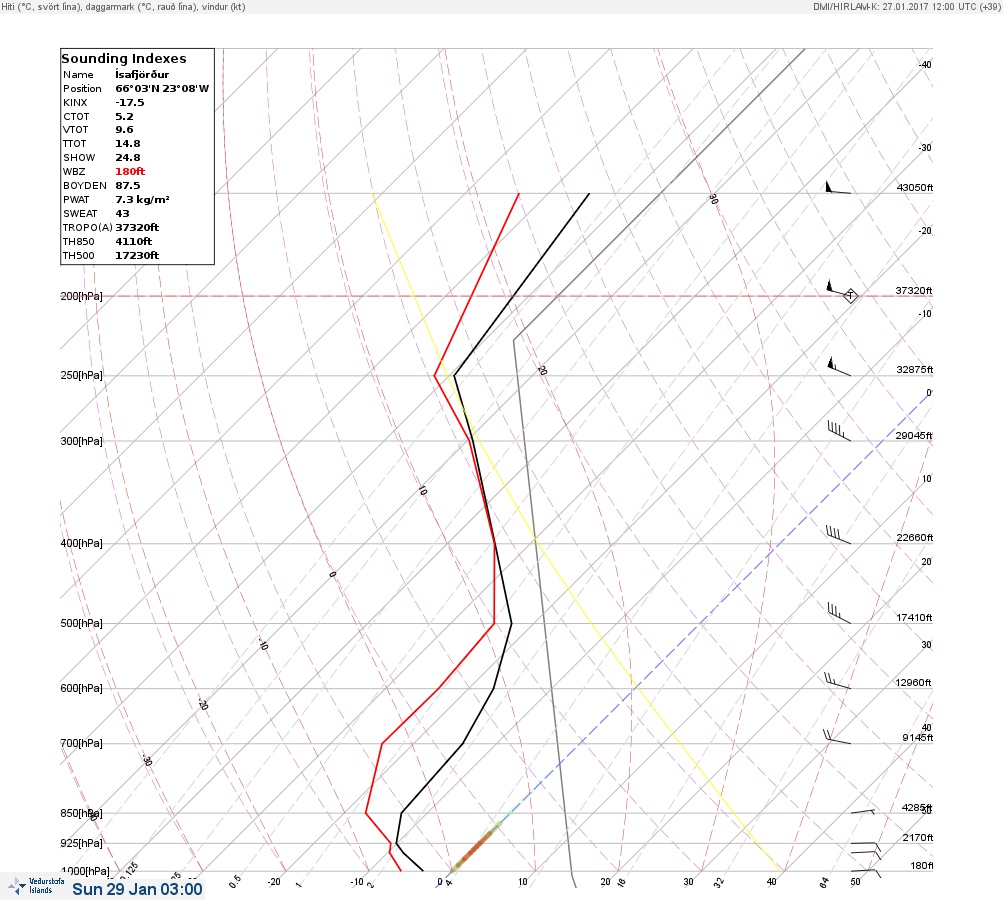Click the red WBZ value 180ft
This screenshot has width=1003, height=900.
130,171
